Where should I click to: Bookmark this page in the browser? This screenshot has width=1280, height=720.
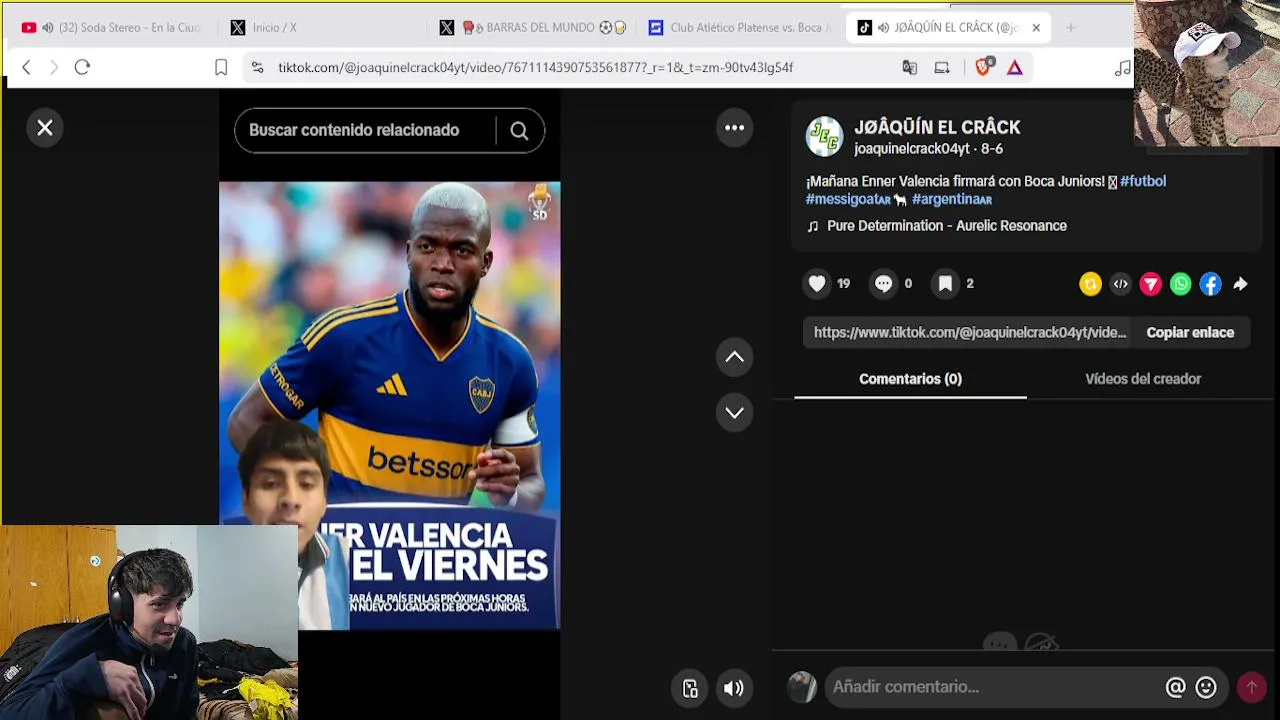click(221, 67)
